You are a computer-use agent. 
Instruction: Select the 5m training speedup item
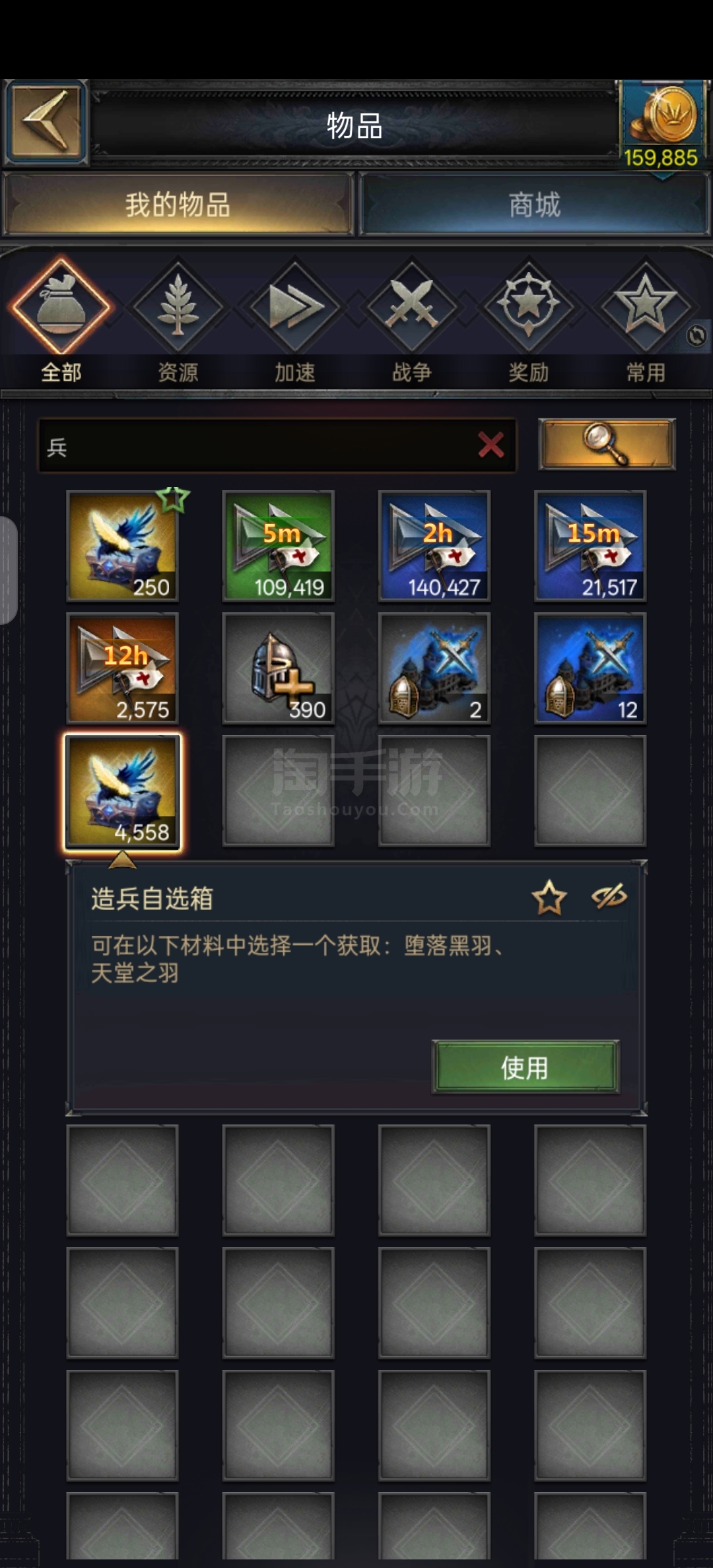click(x=278, y=546)
